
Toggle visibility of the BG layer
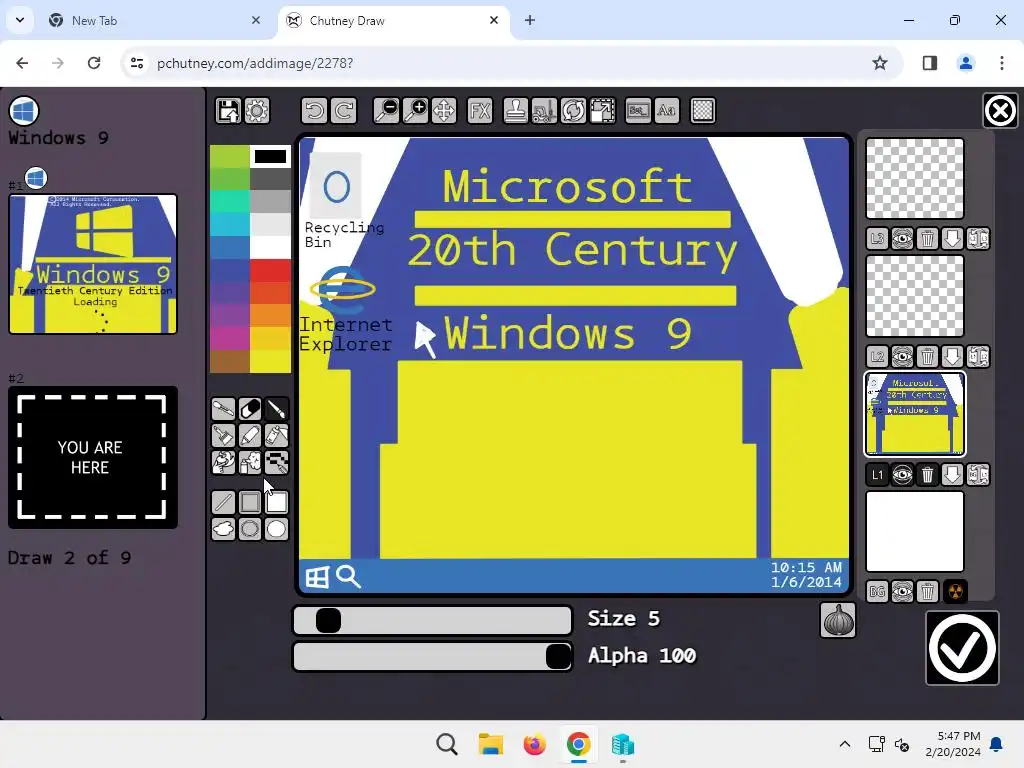tap(903, 592)
